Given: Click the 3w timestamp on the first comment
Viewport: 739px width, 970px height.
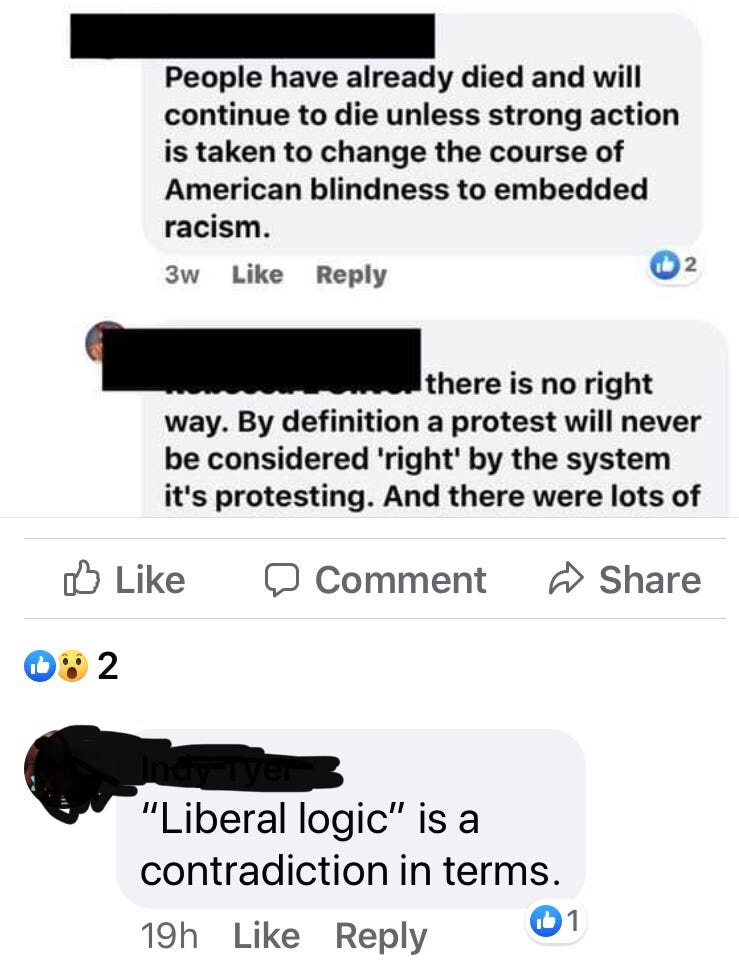Looking at the screenshot, I should (182, 275).
